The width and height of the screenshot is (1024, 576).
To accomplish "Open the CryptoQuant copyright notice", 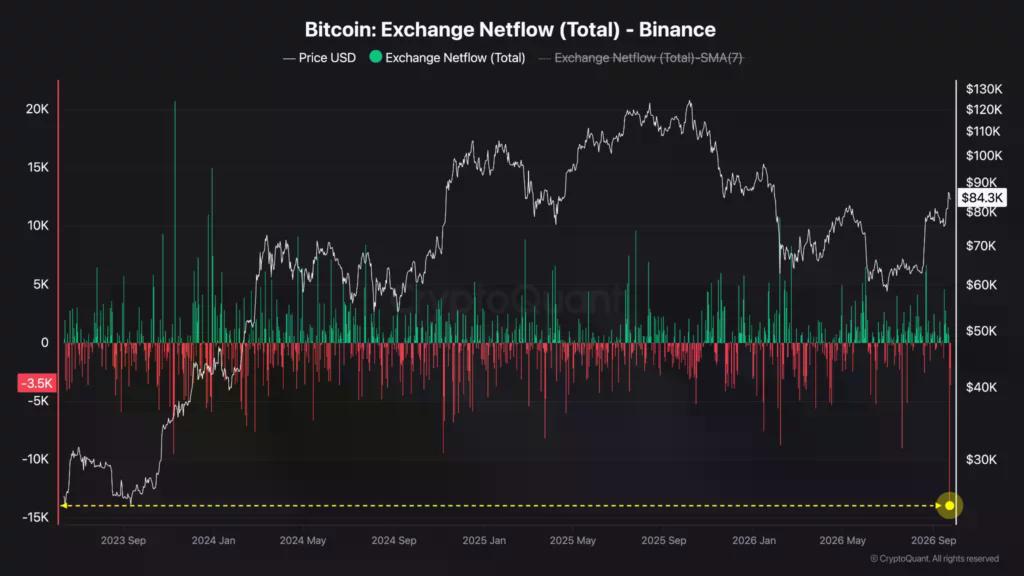I will (x=935, y=558).
